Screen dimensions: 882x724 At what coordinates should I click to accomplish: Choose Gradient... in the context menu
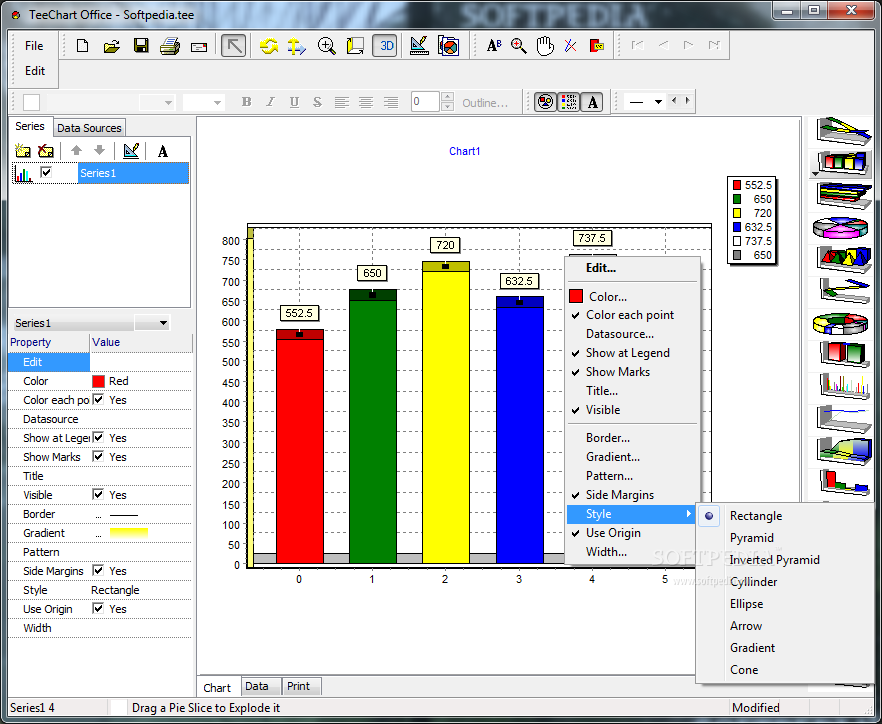(613, 457)
